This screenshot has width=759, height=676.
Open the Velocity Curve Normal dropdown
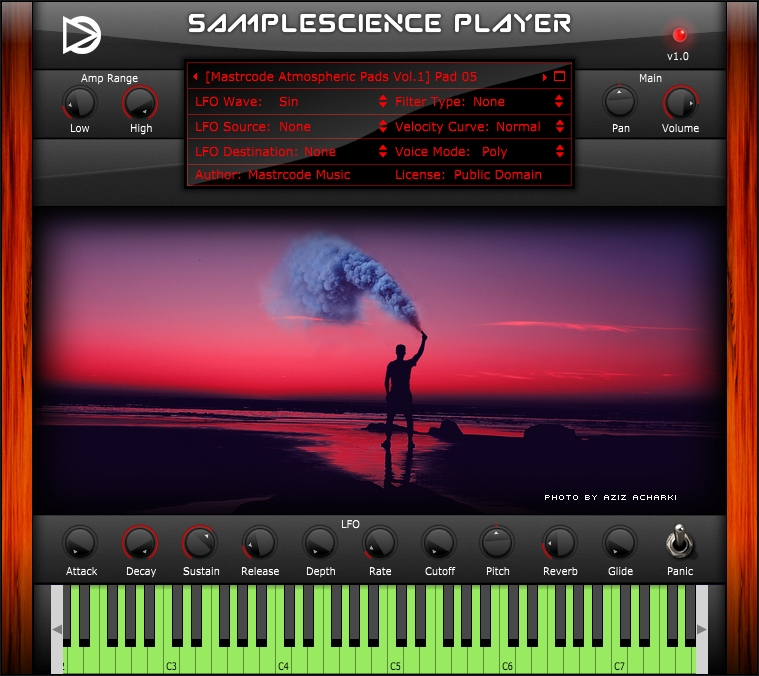pos(518,127)
